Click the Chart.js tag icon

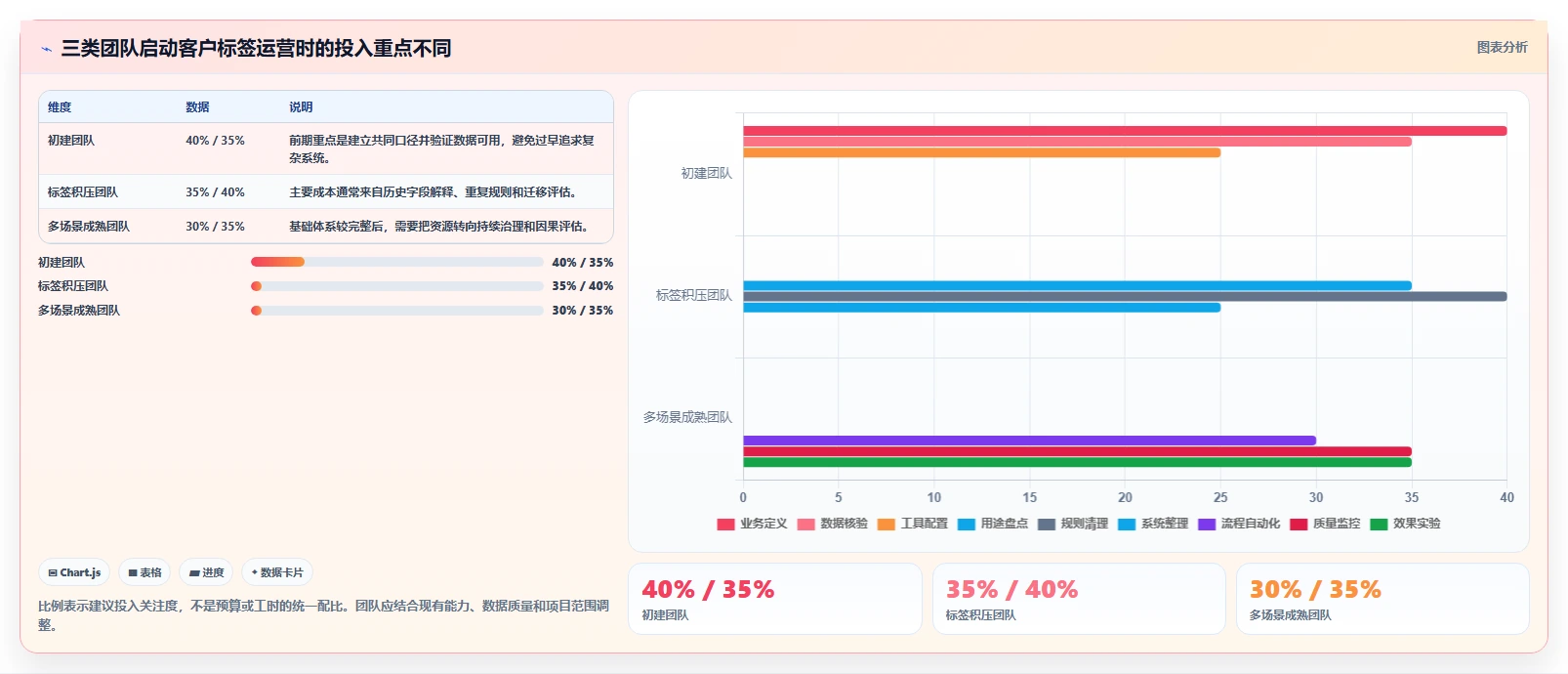(x=53, y=573)
